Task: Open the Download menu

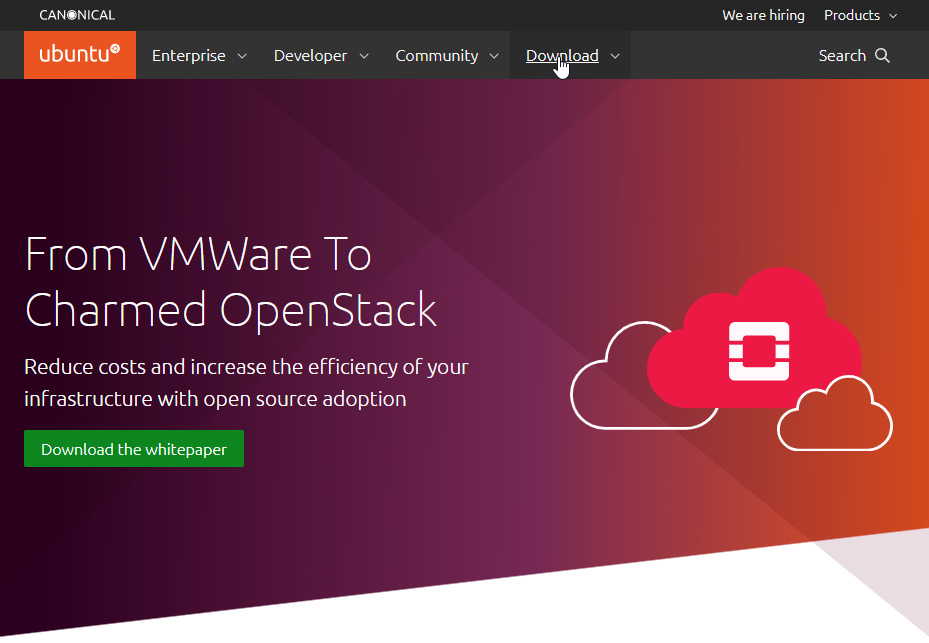Action: 562,55
